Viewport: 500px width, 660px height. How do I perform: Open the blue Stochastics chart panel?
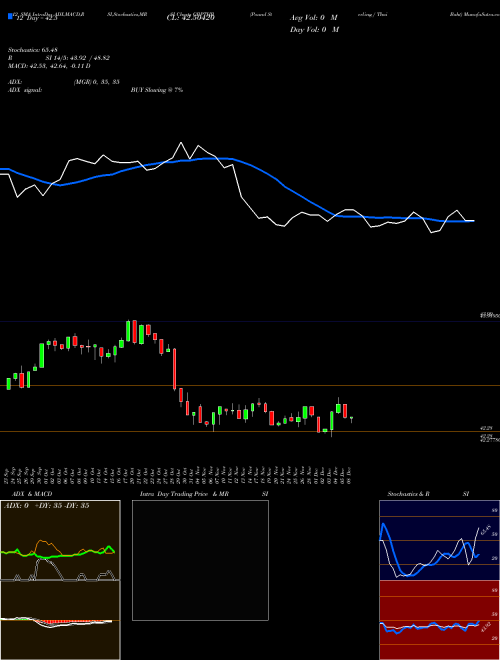pos(439,540)
